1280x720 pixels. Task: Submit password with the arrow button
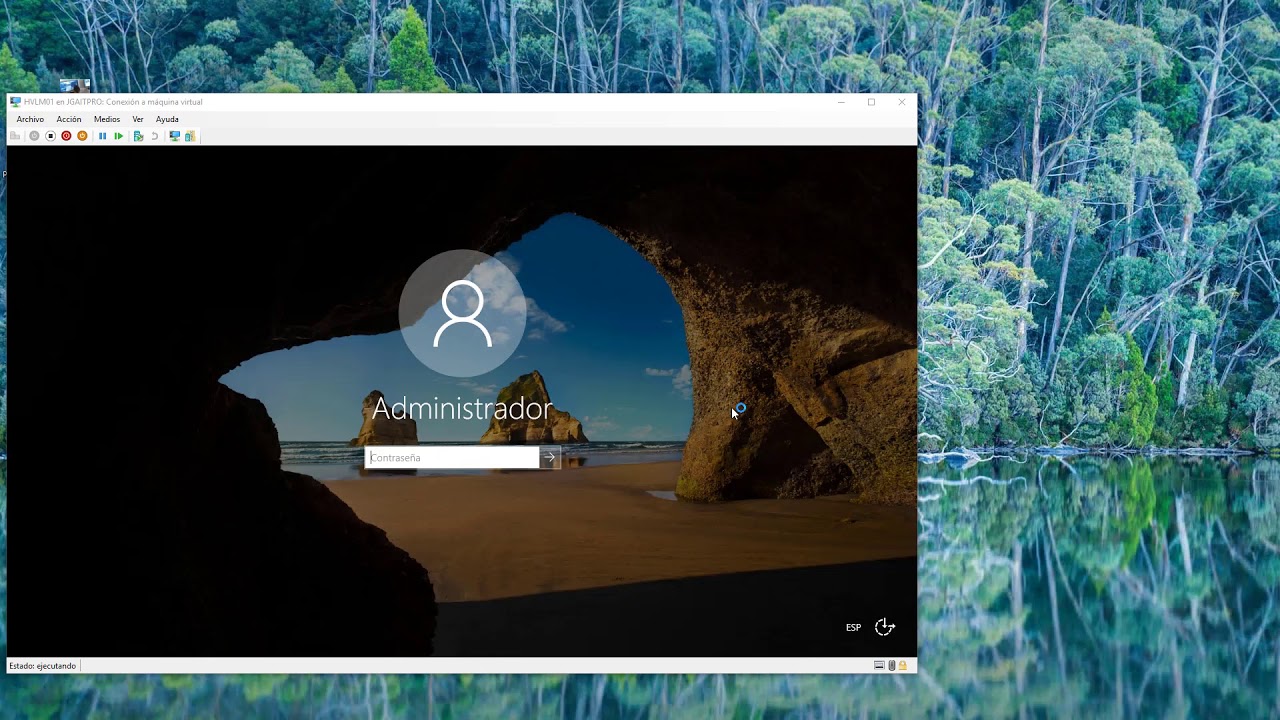tap(549, 457)
